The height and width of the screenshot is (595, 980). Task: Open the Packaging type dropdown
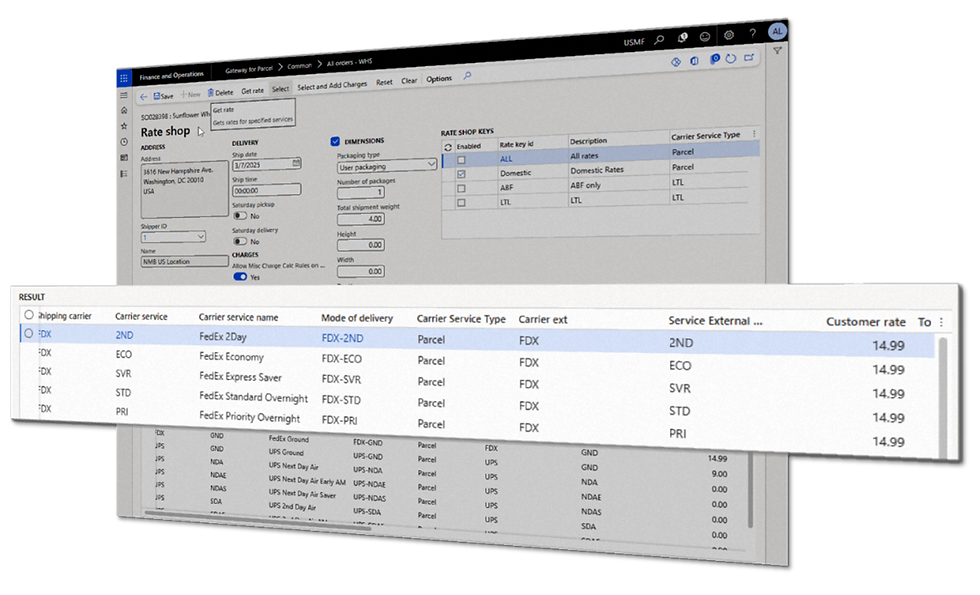(386, 166)
